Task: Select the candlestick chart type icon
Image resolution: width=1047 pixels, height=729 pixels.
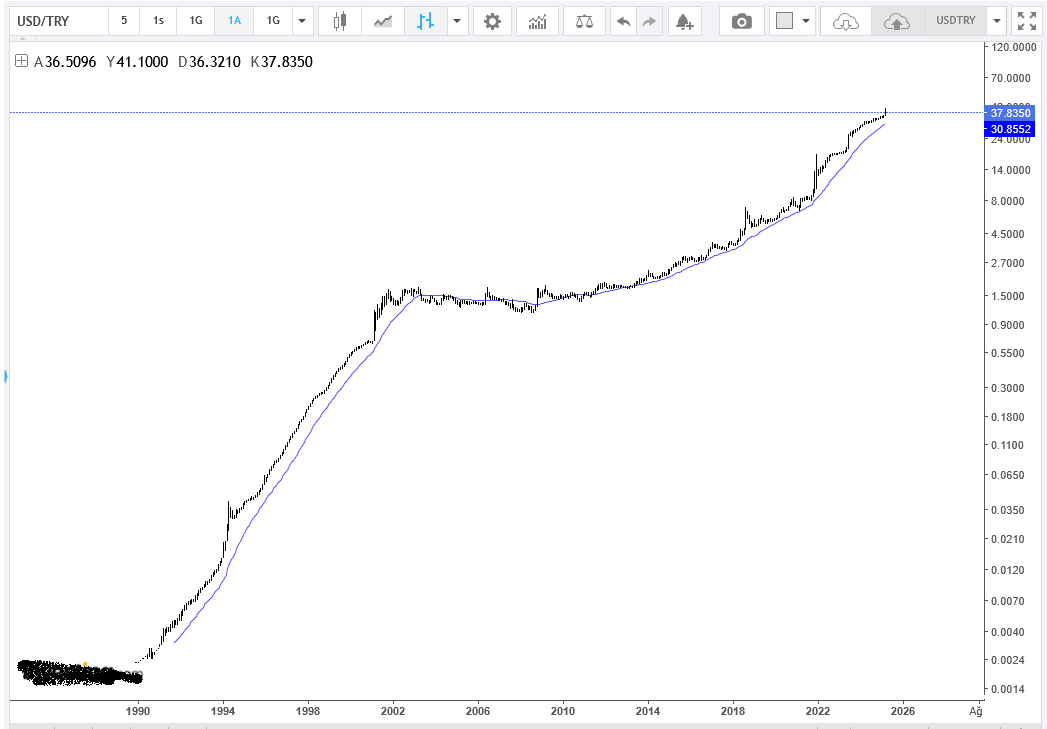Action: tap(341, 20)
